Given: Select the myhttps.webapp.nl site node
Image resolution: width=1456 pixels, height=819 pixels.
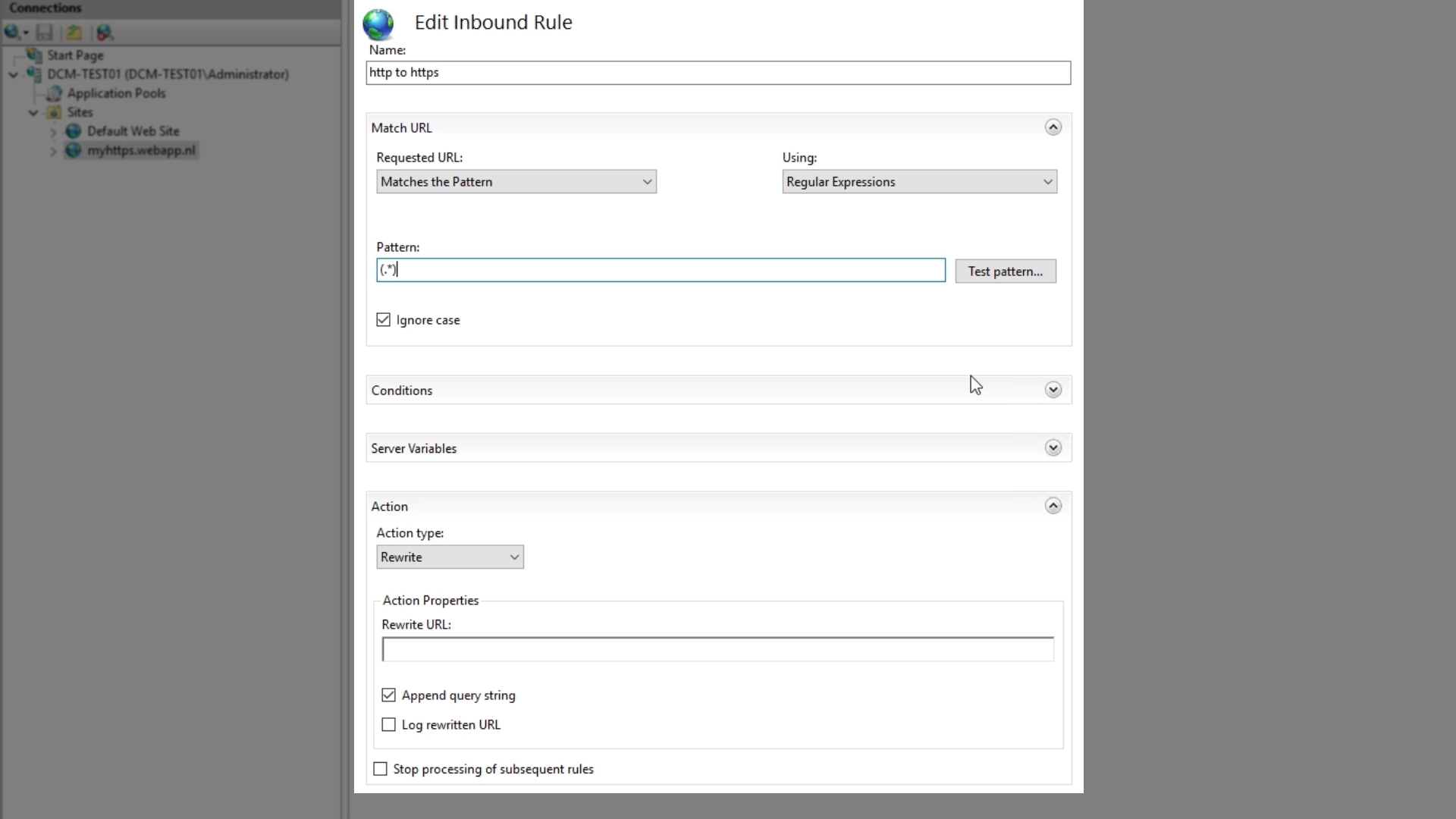Looking at the screenshot, I should pyautogui.click(x=141, y=150).
